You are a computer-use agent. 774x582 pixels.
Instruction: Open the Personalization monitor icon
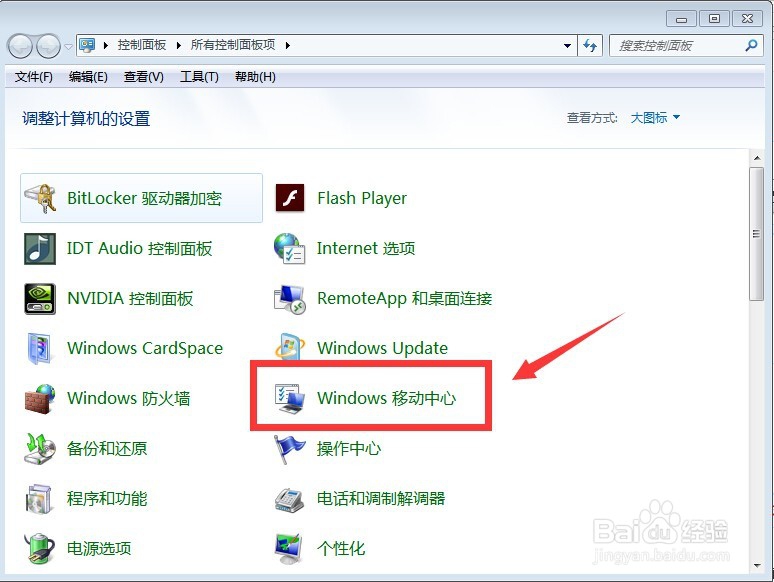pyautogui.click(x=290, y=548)
